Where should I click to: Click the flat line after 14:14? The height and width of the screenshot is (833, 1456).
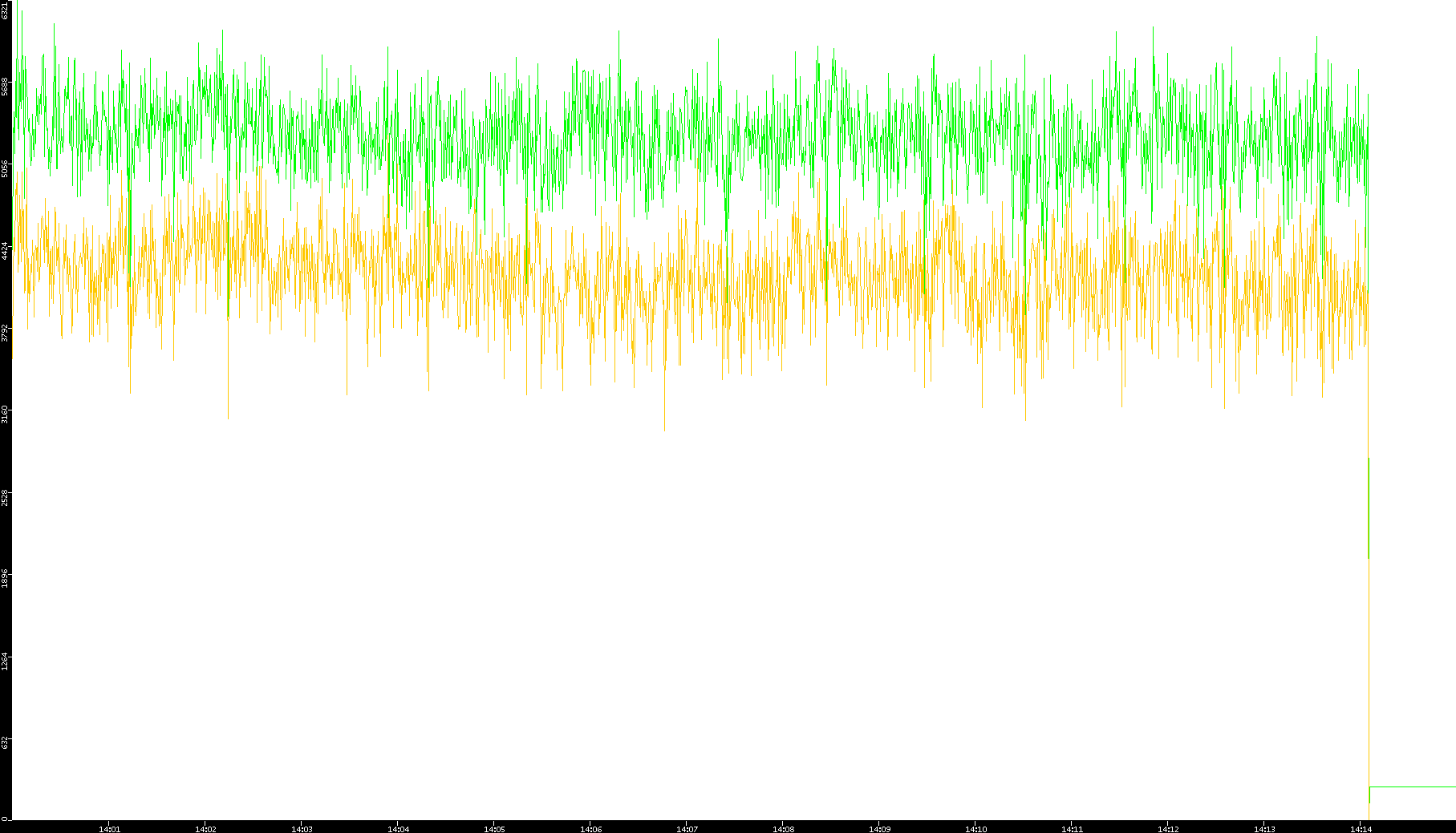tap(1412, 787)
